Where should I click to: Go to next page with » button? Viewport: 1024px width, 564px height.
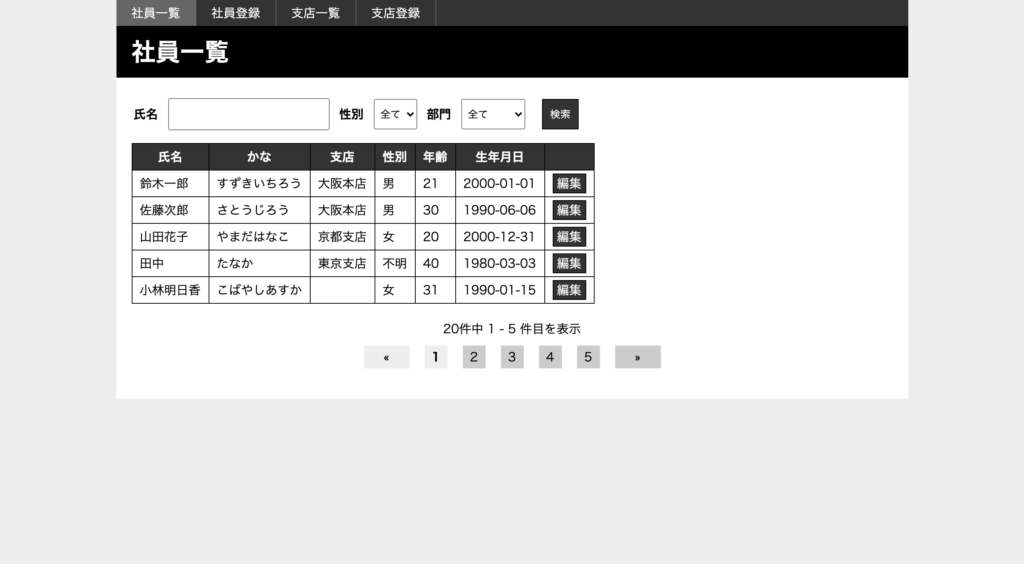point(637,357)
